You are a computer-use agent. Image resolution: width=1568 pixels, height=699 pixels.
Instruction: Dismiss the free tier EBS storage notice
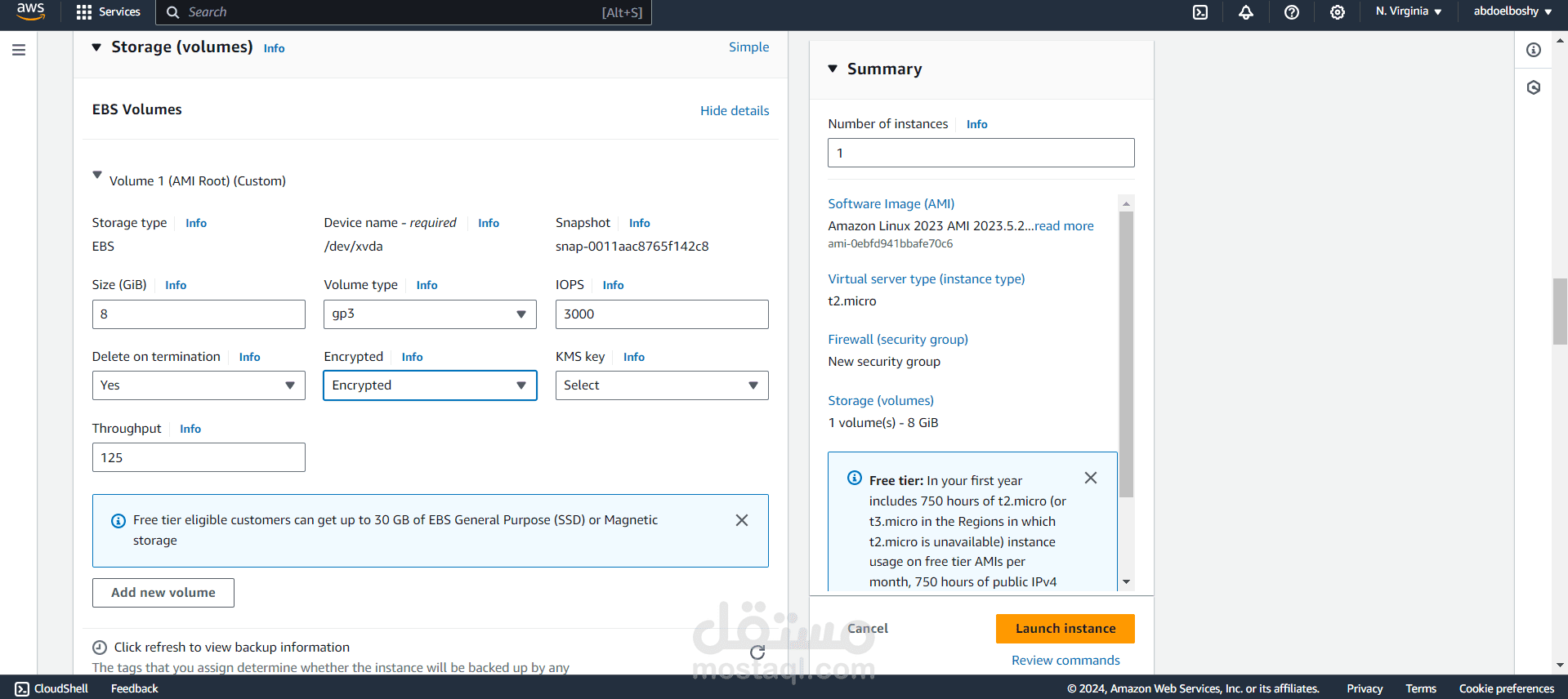[742, 520]
